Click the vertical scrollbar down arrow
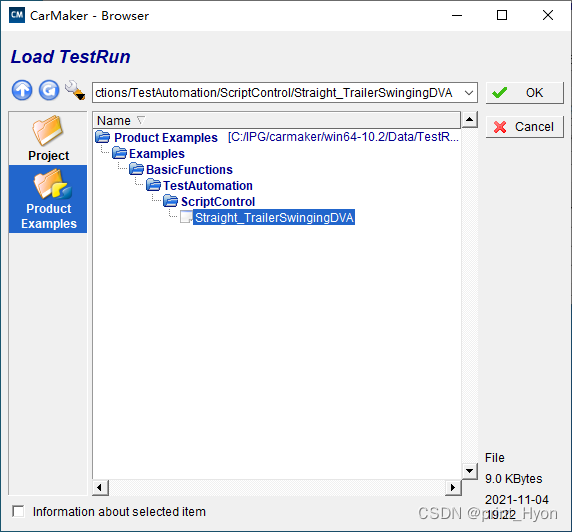This screenshot has height=532, width=572. pyautogui.click(x=469, y=471)
